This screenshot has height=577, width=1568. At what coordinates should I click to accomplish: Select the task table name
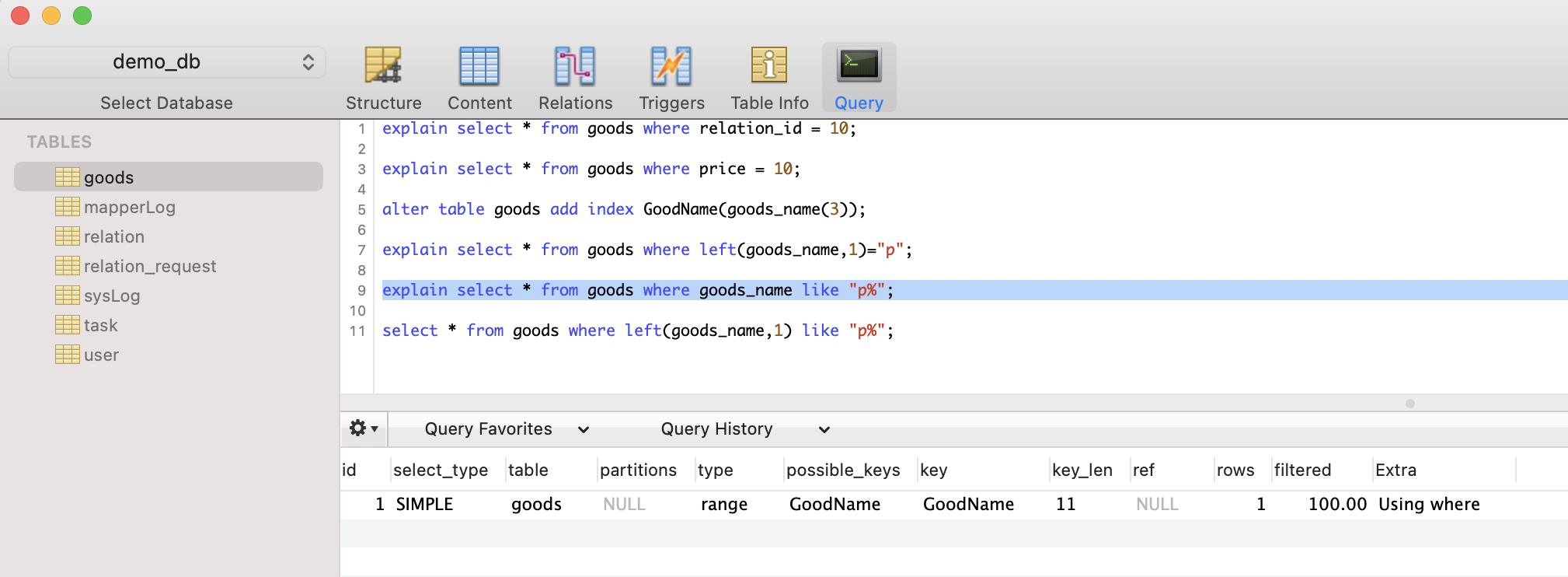click(101, 325)
